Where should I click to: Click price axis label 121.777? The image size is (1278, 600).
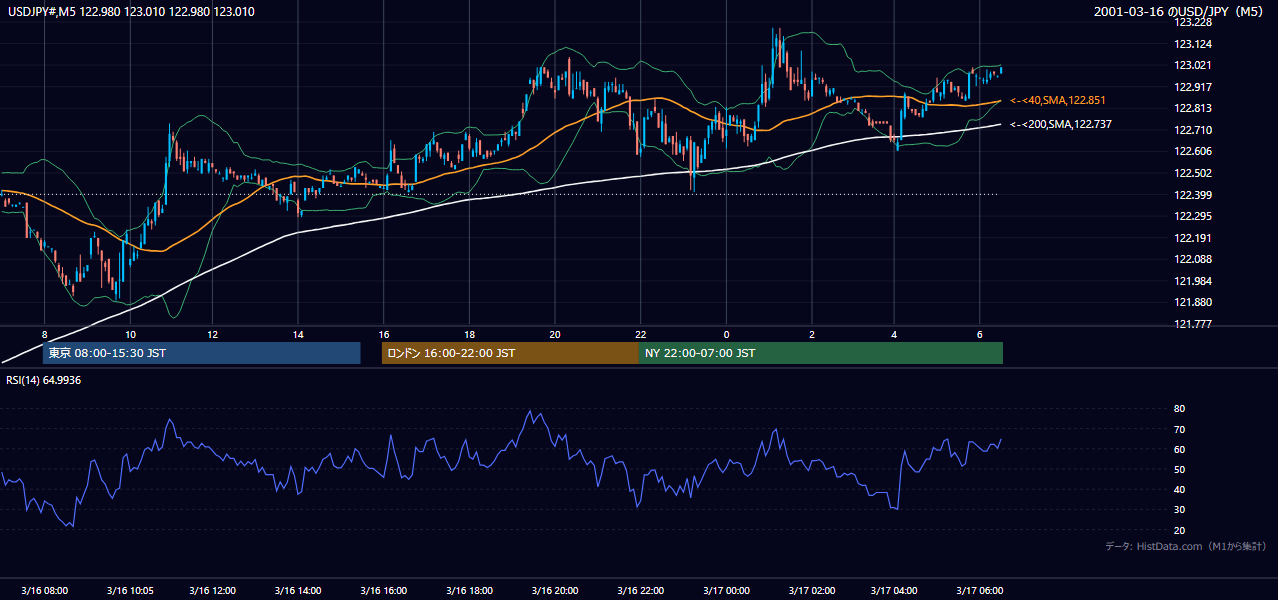pos(1194,324)
